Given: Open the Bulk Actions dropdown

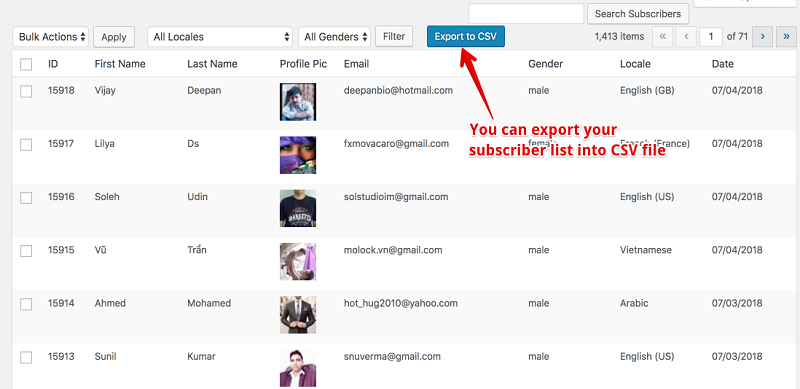Looking at the screenshot, I should pyautogui.click(x=51, y=37).
